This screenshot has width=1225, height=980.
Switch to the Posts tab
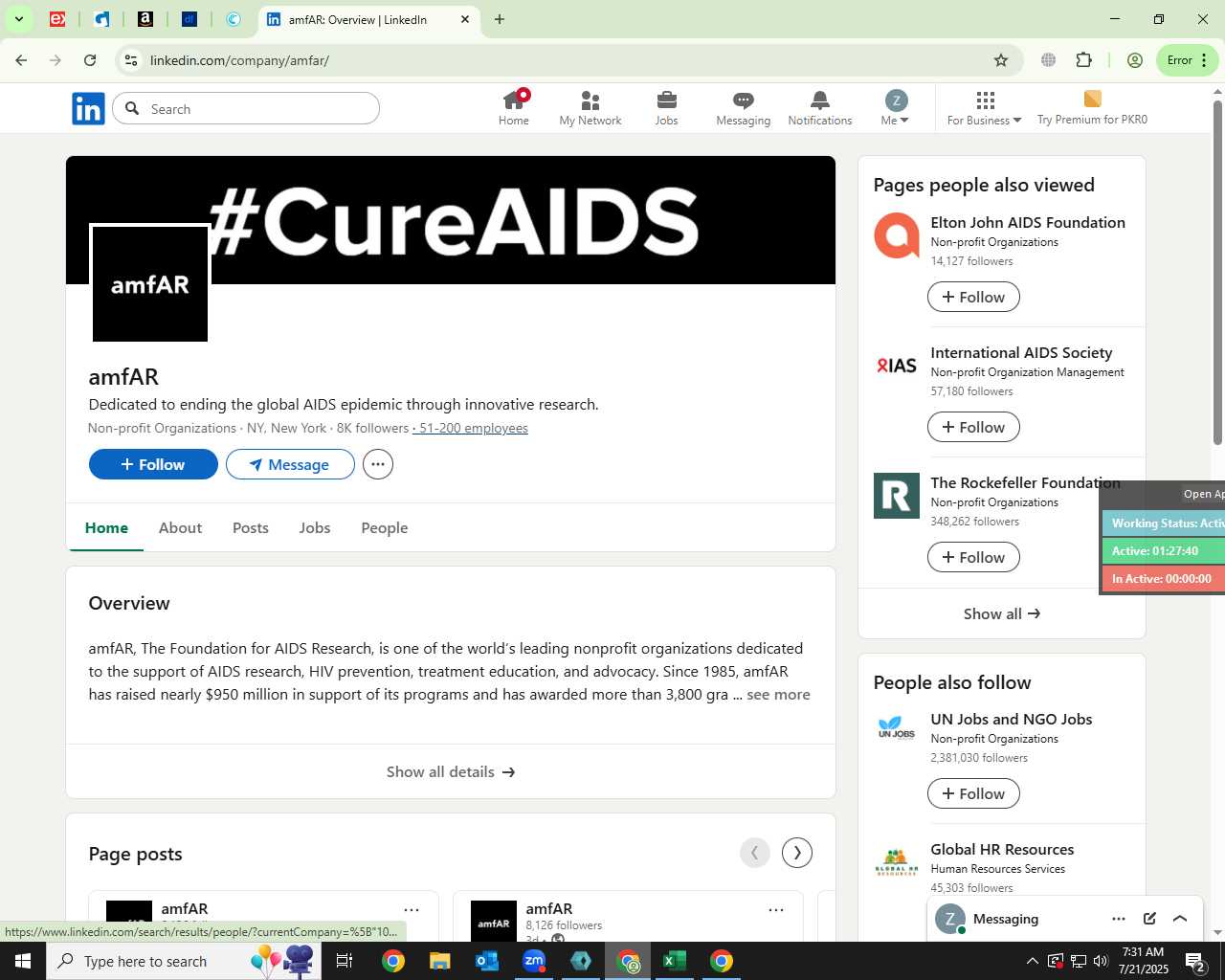coord(251,528)
